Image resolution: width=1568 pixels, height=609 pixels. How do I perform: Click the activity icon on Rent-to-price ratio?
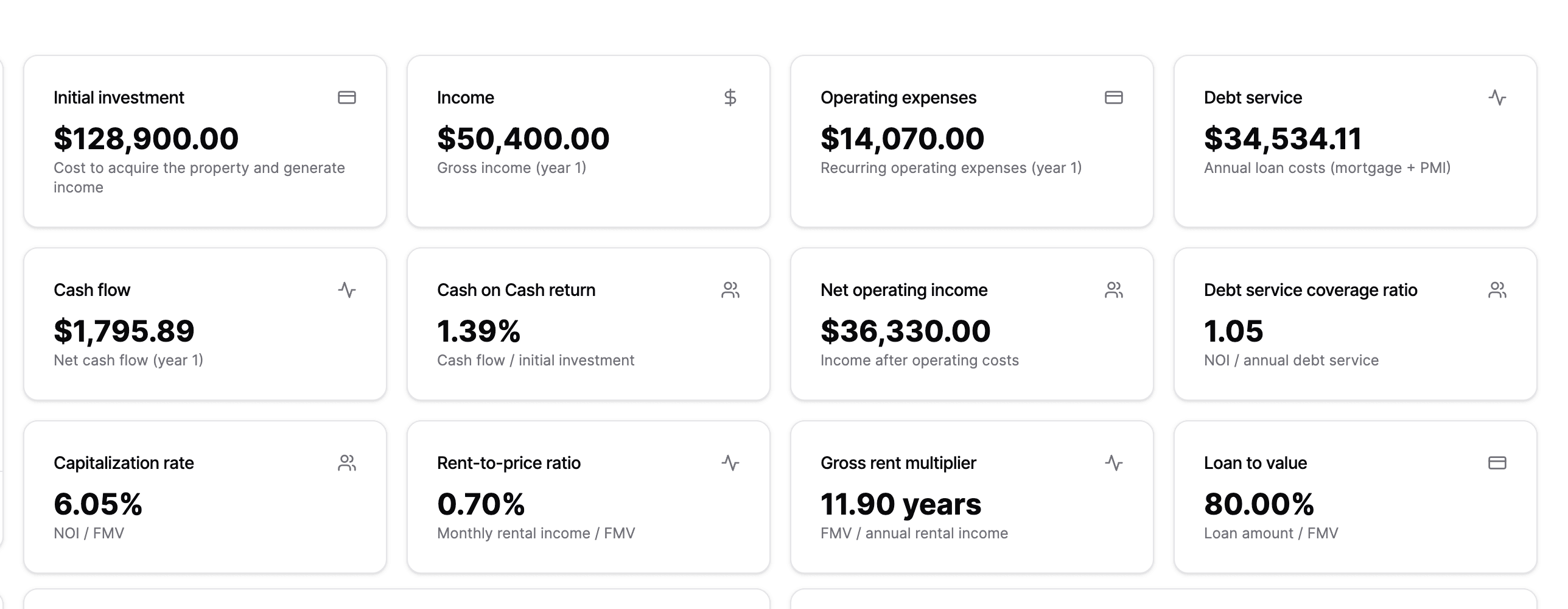730,463
